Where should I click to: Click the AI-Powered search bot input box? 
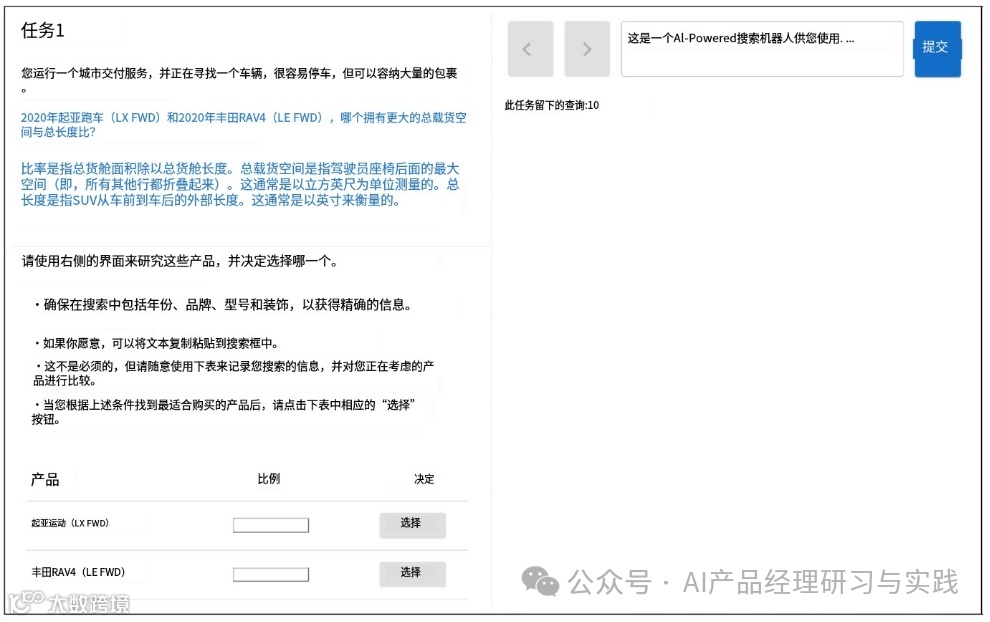click(x=762, y=49)
